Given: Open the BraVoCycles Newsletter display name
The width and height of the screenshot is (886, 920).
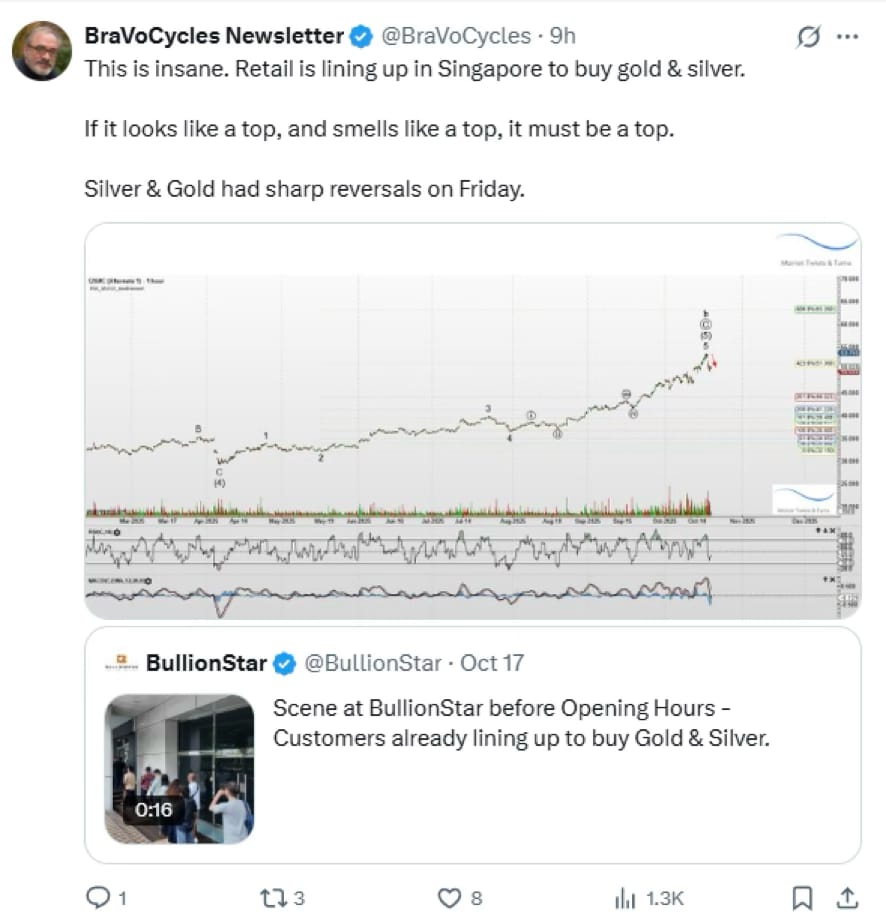Looking at the screenshot, I should click(214, 36).
